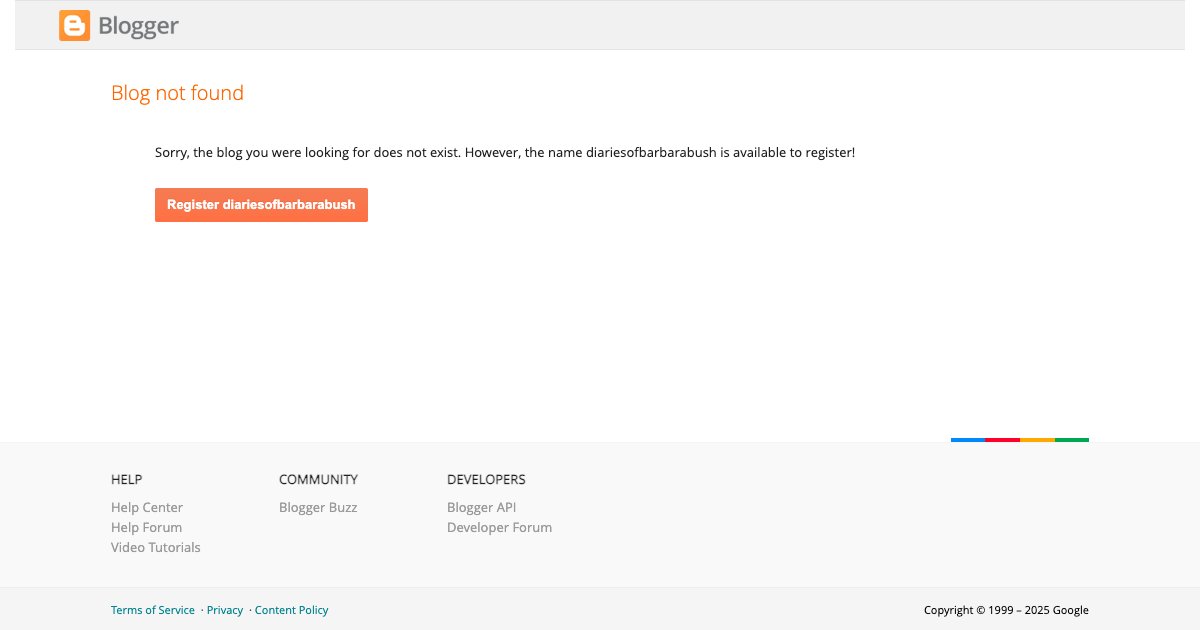The image size is (1200, 630).
Task: Click the "Blog not found" heading
Action: [x=177, y=93]
